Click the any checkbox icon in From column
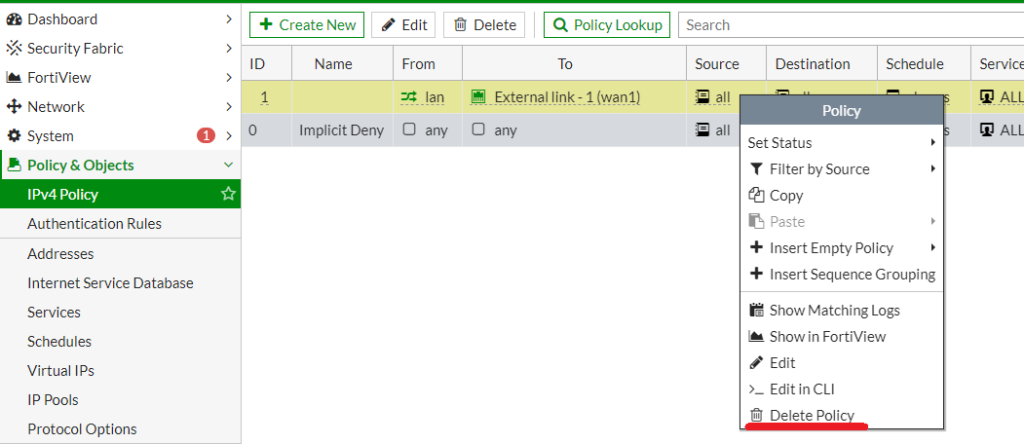1024x444 pixels. click(x=409, y=129)
